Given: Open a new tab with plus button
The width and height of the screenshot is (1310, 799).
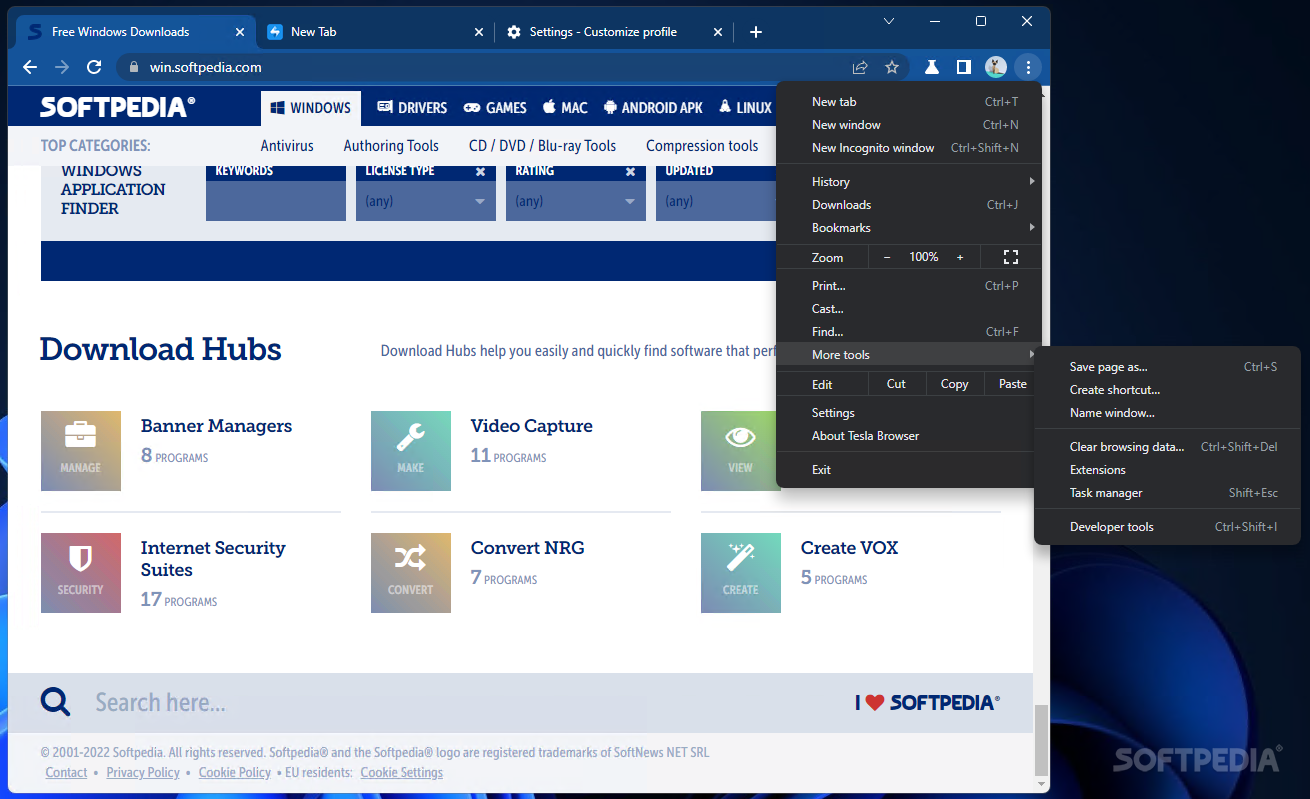Looking at the screenshot, I should click(756, 32).
